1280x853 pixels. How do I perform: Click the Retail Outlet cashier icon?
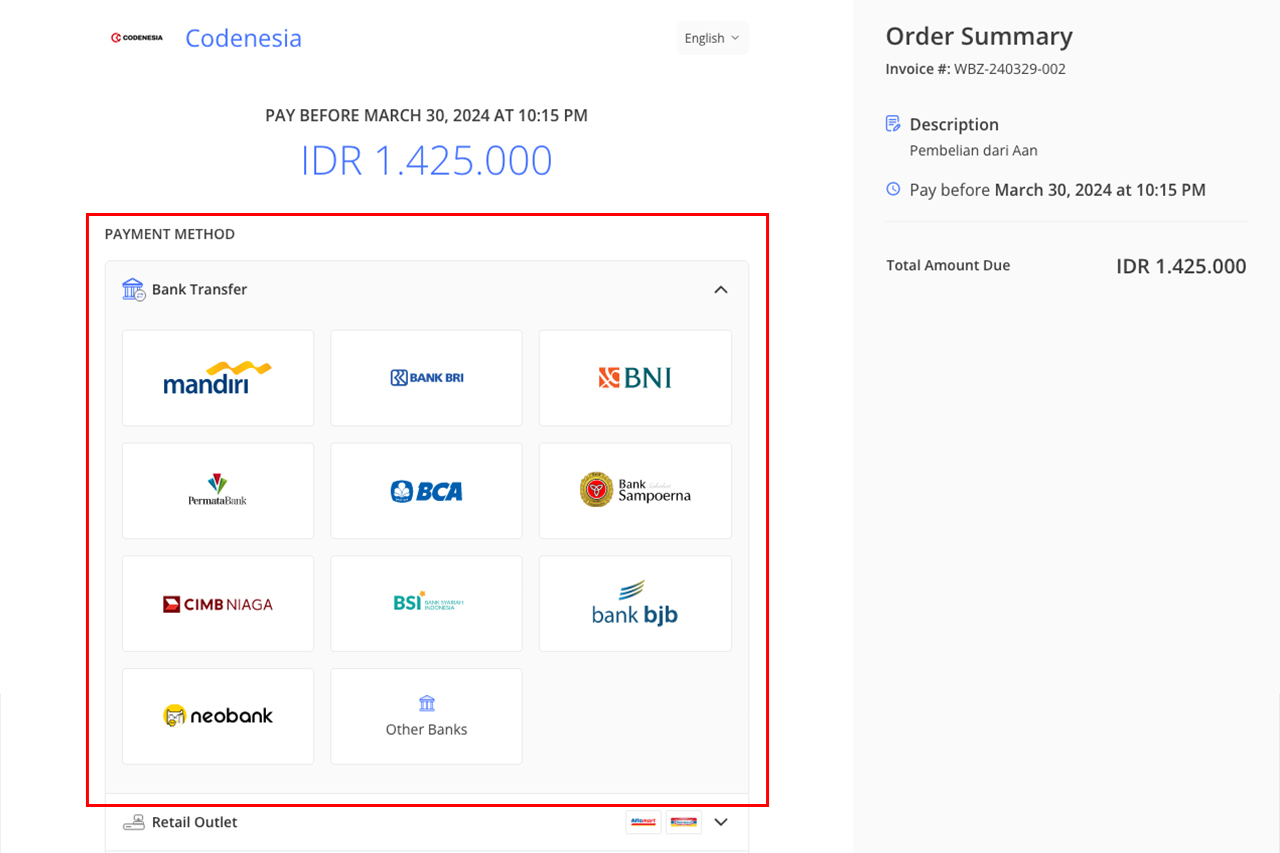coord(133,822)
